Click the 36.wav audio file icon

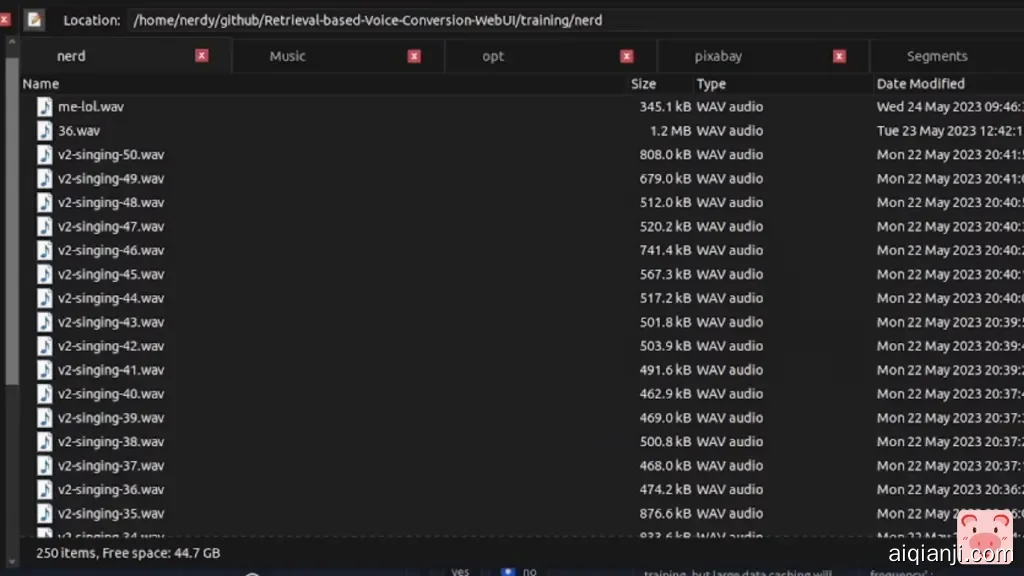coord(45,130)
